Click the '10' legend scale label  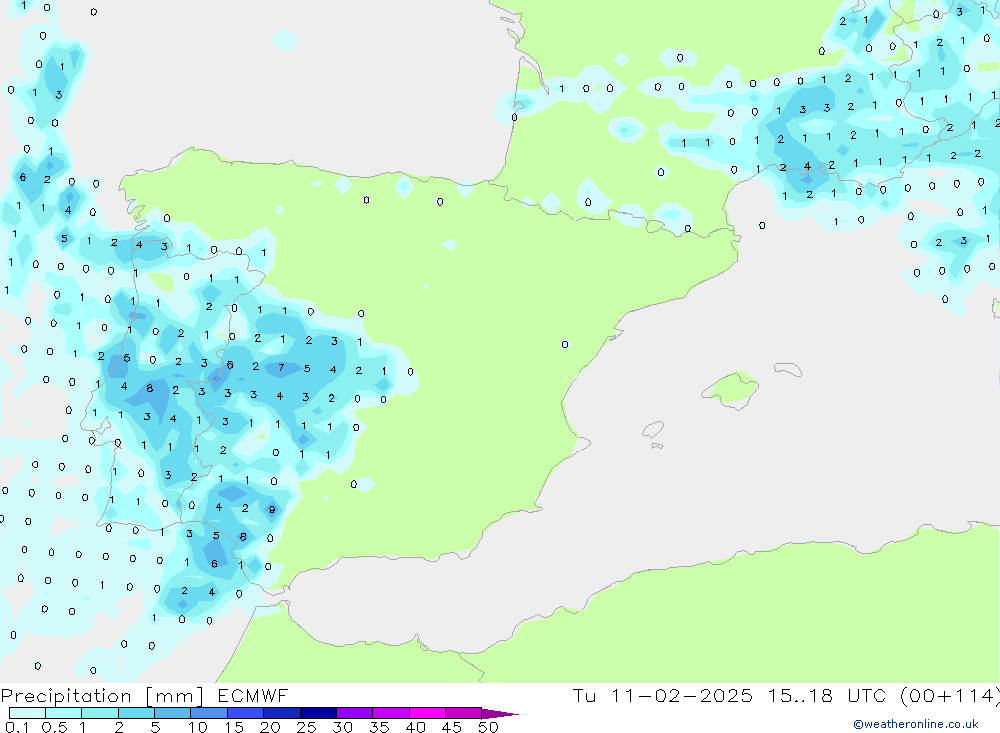coord(198,727)
